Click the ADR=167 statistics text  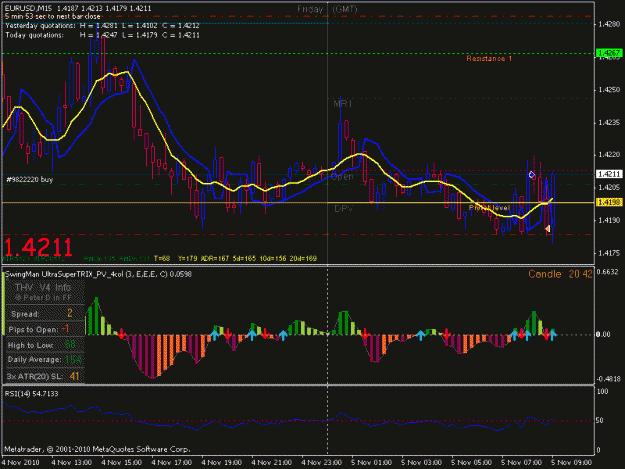click(214, 259)
